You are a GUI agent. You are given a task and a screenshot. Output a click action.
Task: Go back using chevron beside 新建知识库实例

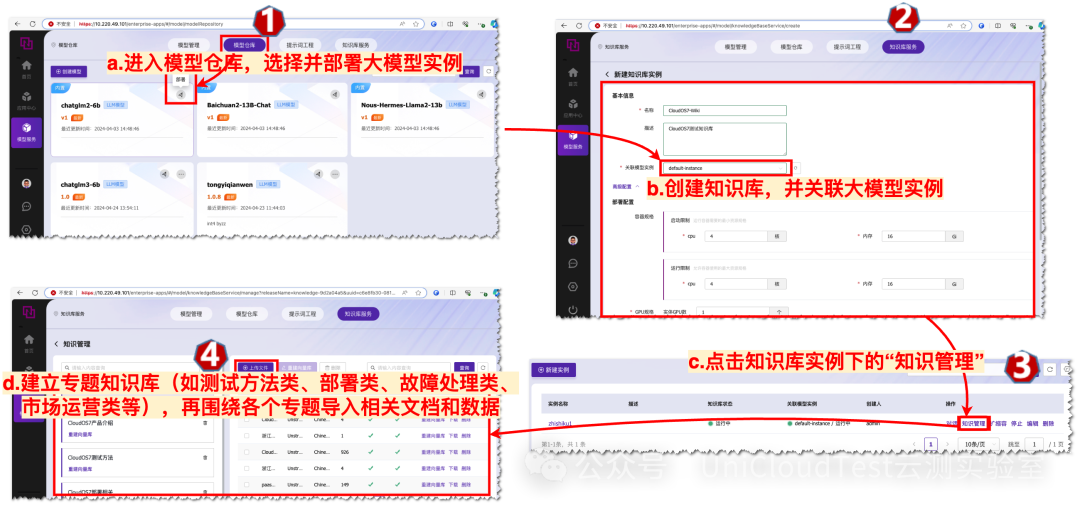(x=607, y=74)
